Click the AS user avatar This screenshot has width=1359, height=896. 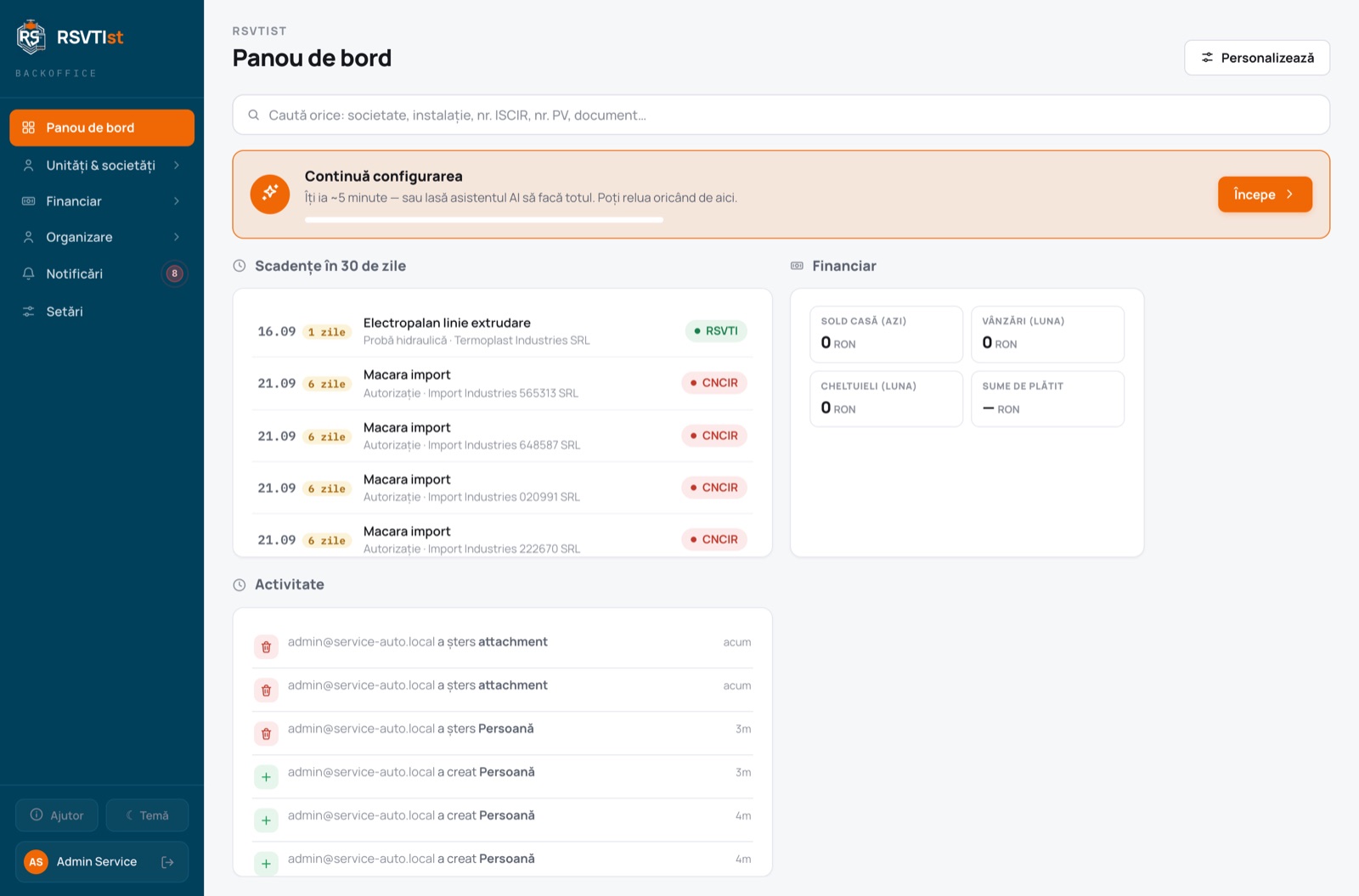pyautogui.click(x=36, y=861)
